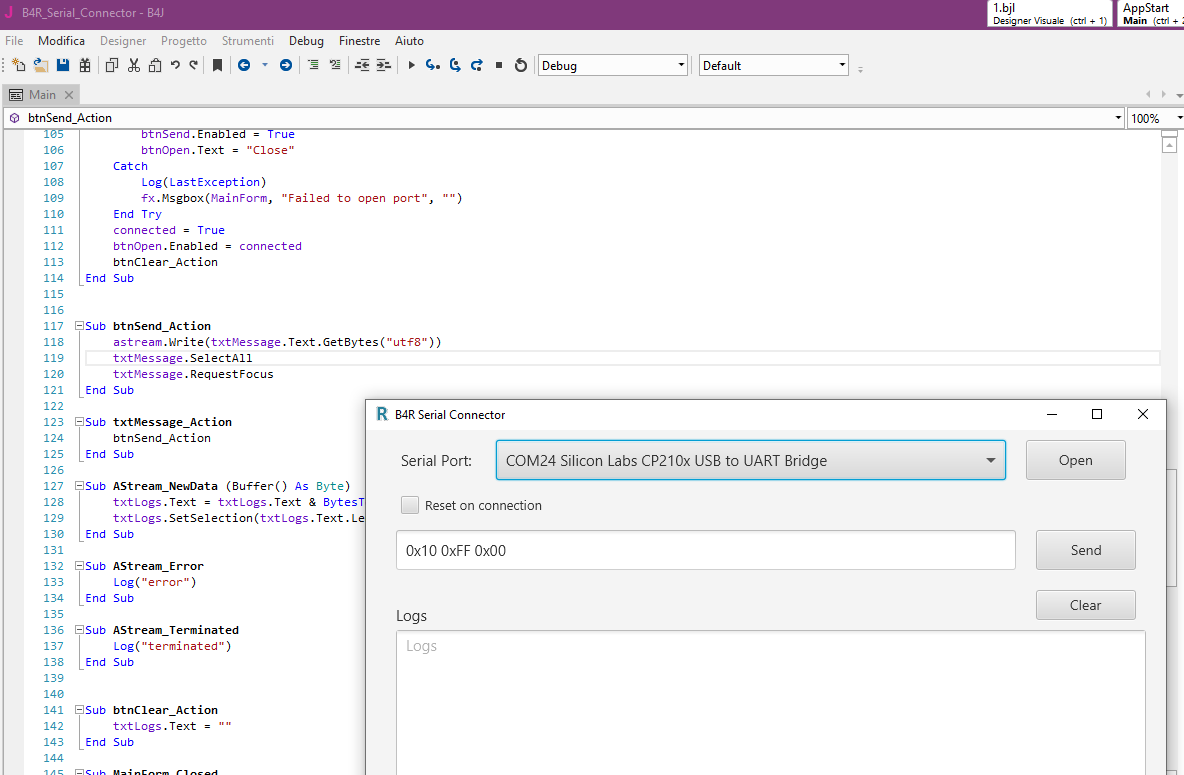Viewport: 1184px width, 775px height.
Task: Jump to AppStart Main shortcut
Action: [1151, 14]
